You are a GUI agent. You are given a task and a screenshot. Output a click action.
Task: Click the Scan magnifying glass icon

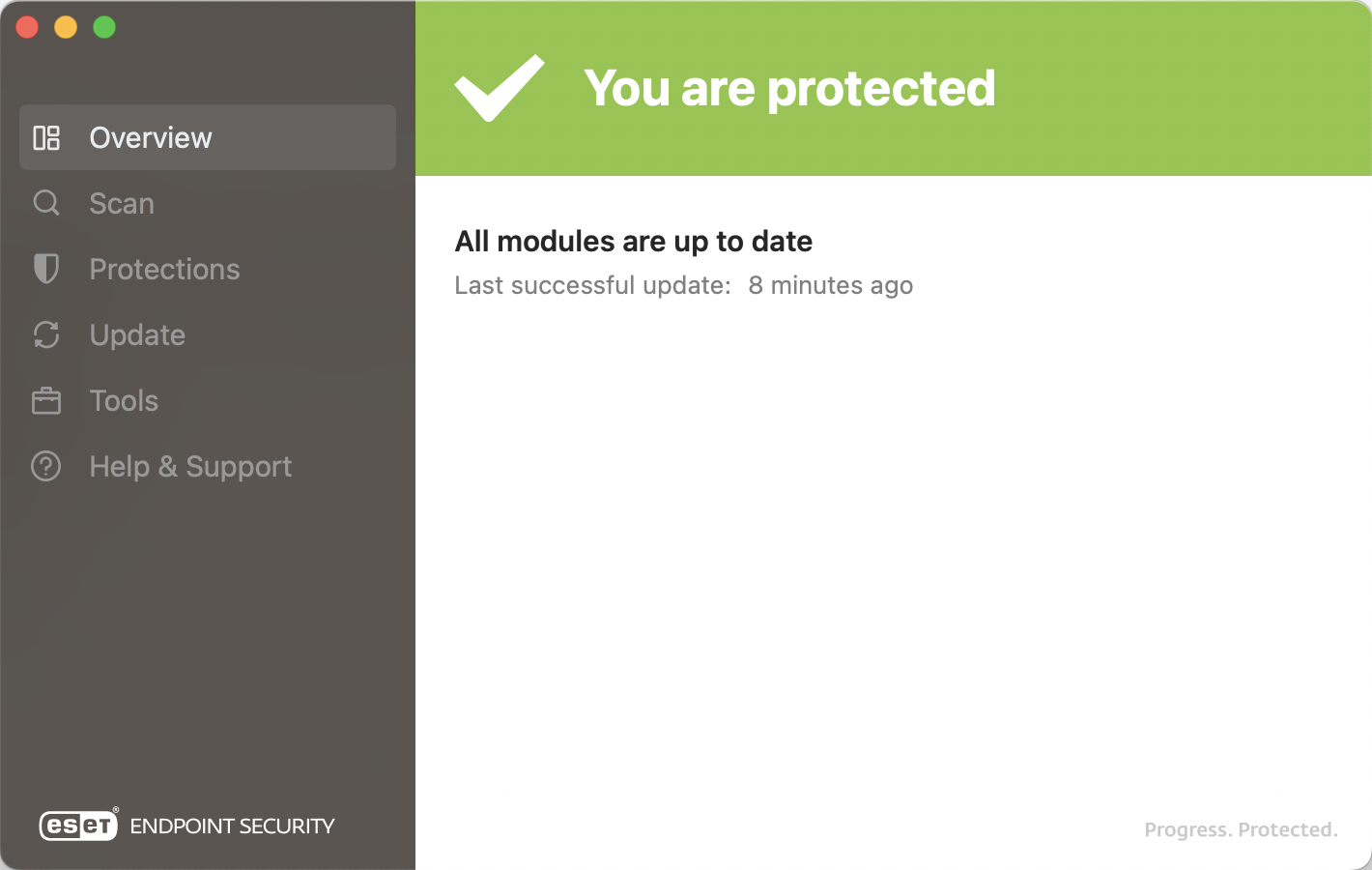(46, 203)
